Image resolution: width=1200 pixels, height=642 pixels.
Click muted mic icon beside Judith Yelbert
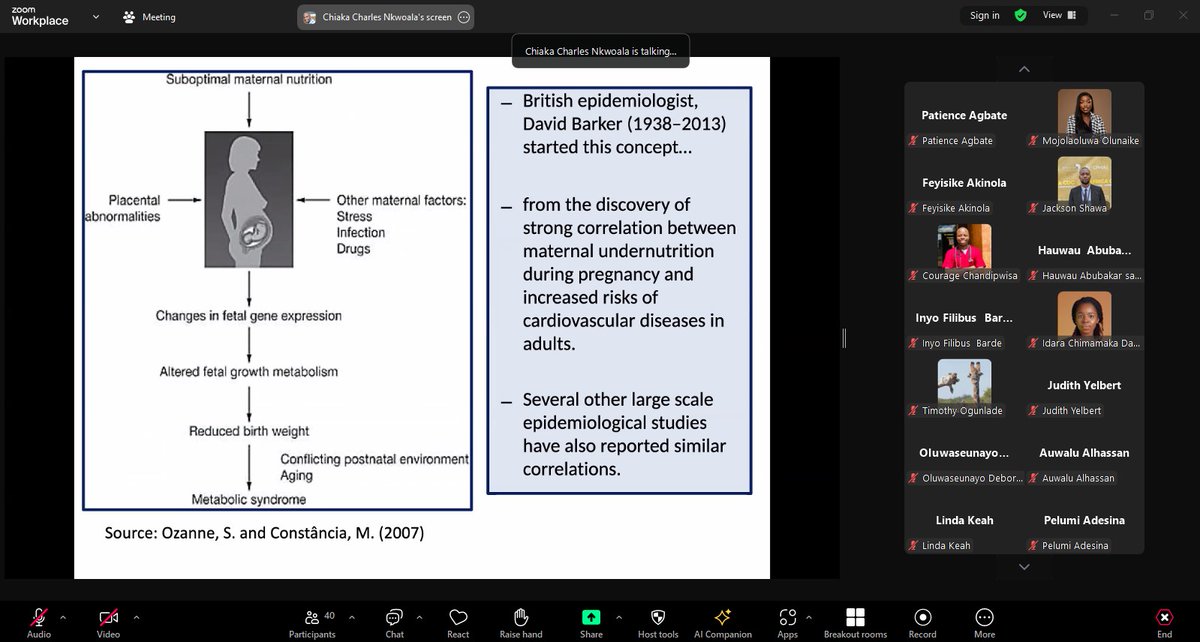tap(1035, 410)
